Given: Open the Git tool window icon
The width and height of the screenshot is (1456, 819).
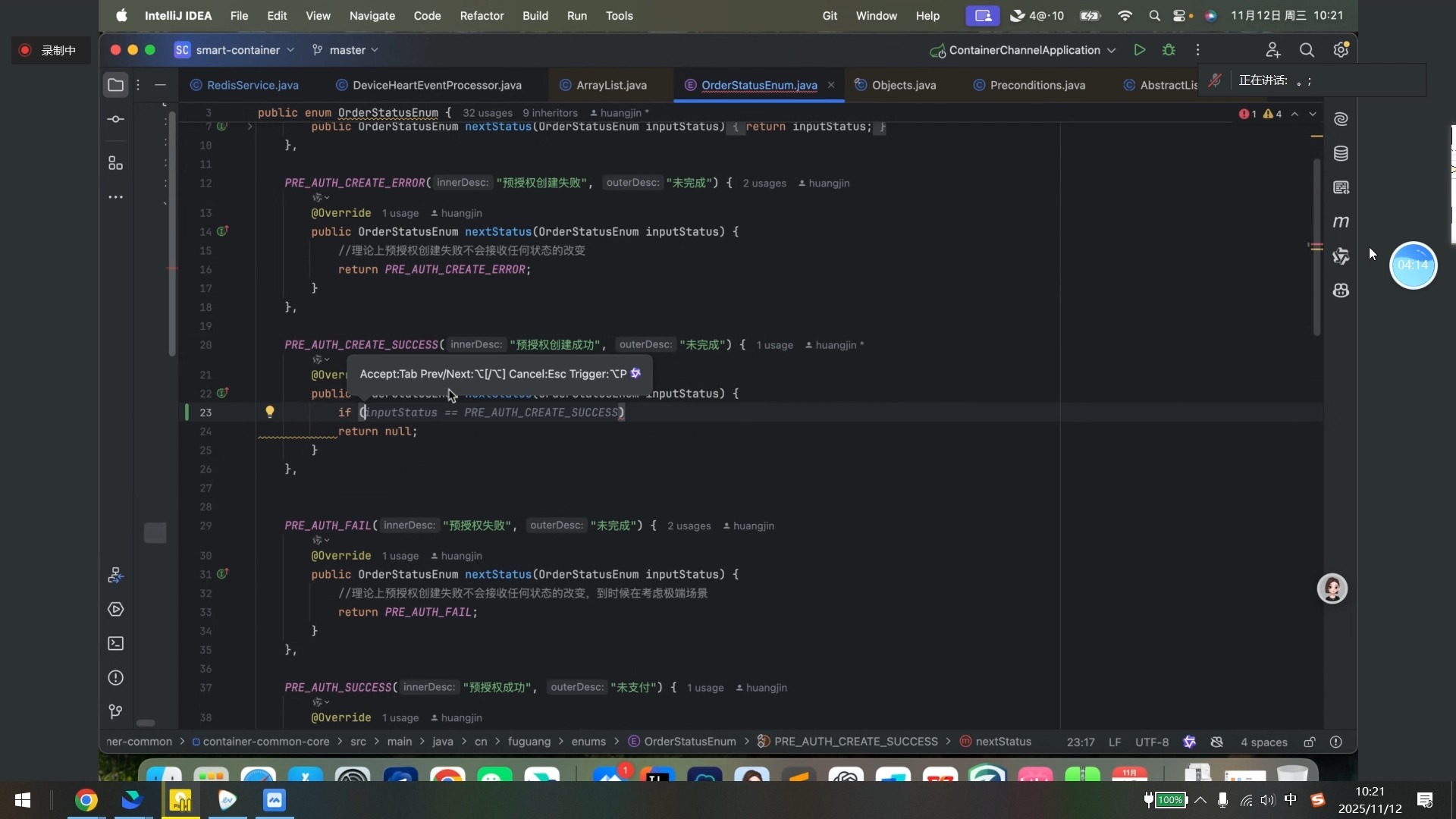Looking at the screenshot, I should tap(115, 711).
